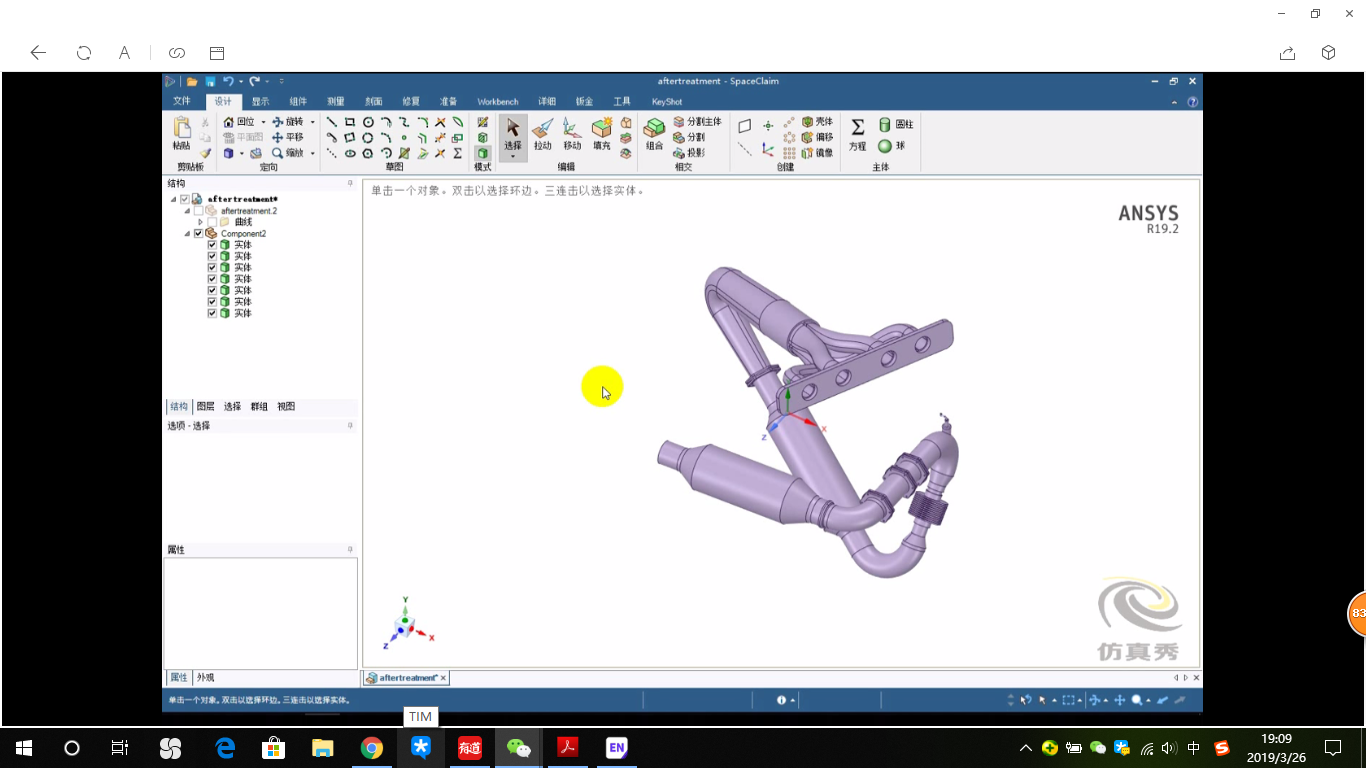This screenshot has height=768, width=1366.
Task: Open the 旋转 (Spin) dropdown arrow
Action: coord(313,122)
